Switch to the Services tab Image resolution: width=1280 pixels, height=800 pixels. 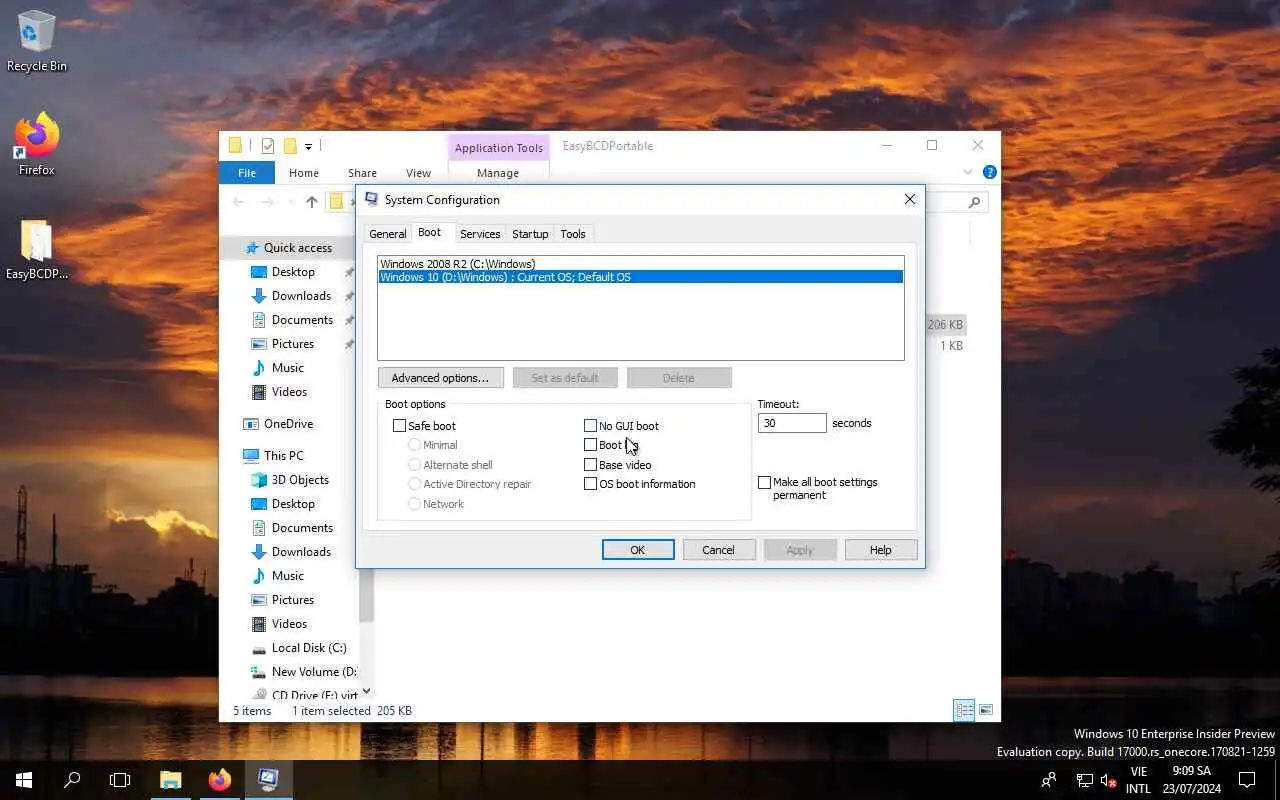[x=480, y=234]
